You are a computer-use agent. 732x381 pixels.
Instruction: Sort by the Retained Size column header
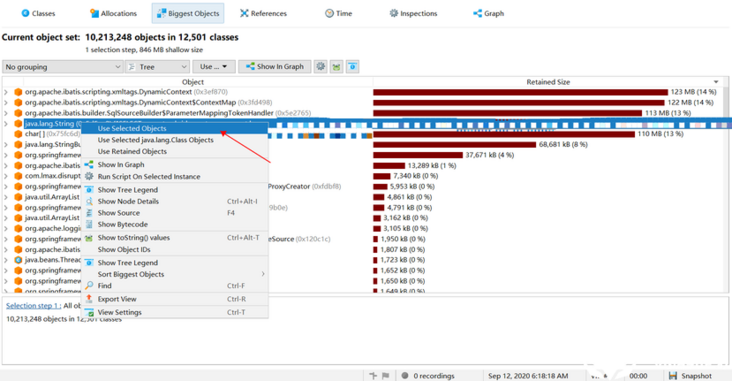548,82
